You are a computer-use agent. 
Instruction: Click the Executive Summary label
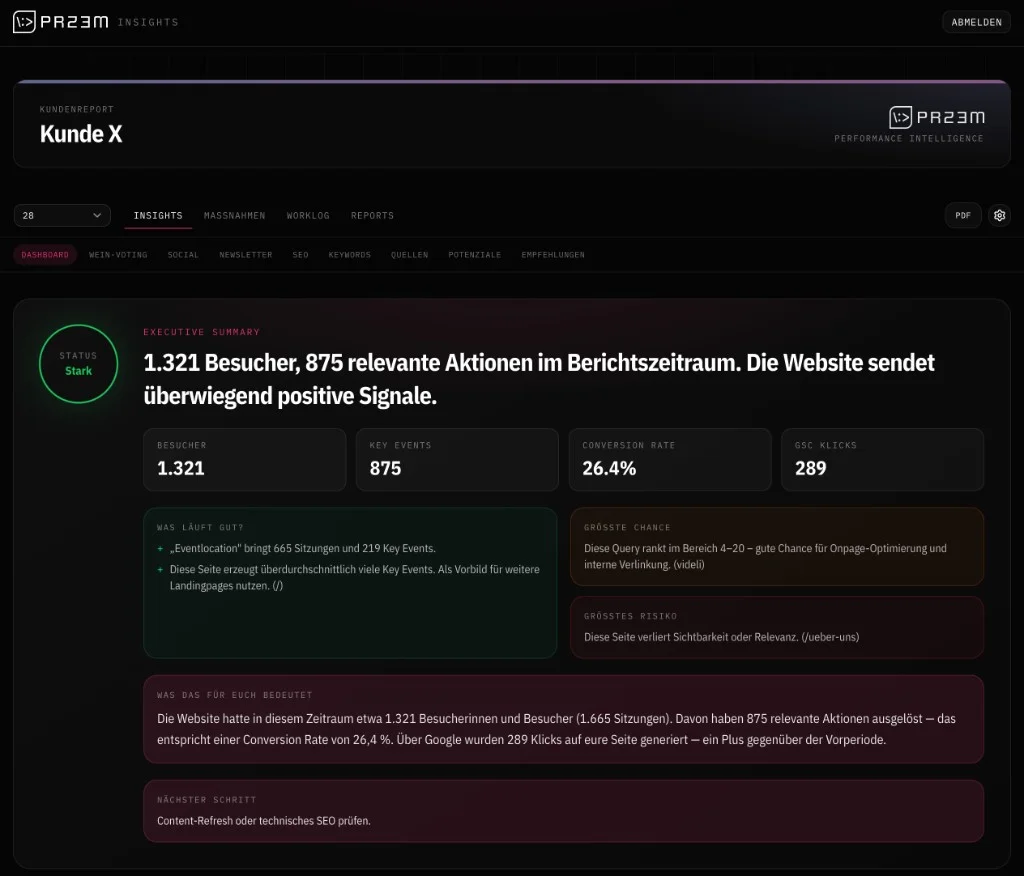(202, 332)
